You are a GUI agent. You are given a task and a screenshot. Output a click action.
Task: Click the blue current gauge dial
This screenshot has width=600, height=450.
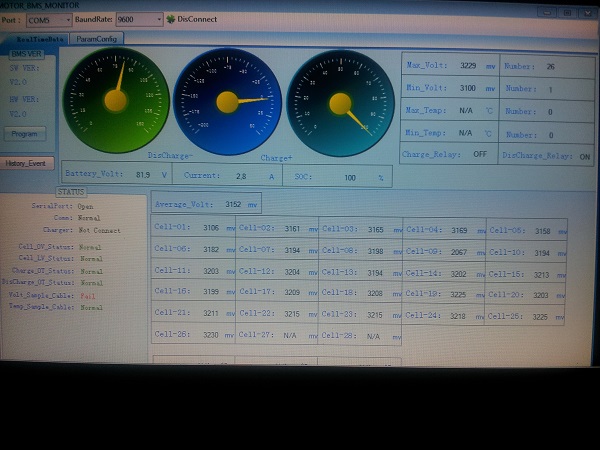tap(227, 102)
